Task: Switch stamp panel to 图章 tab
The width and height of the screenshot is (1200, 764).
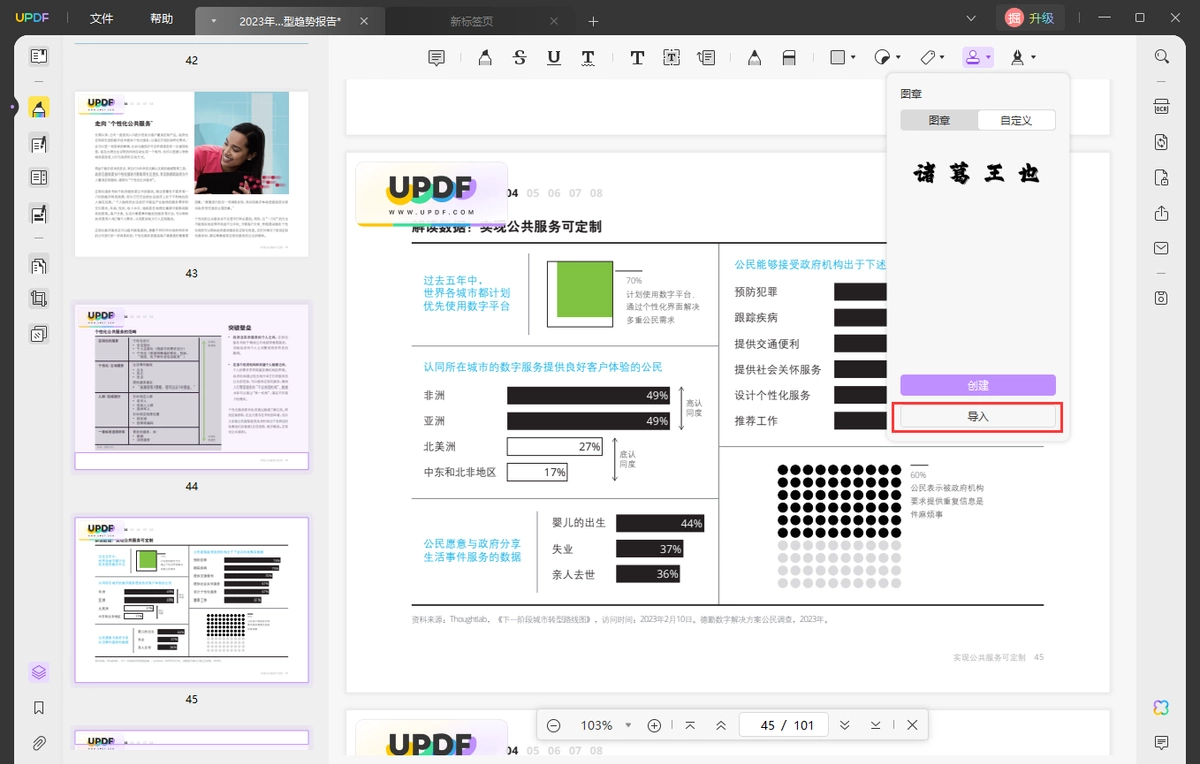Action: pos(939,120)
